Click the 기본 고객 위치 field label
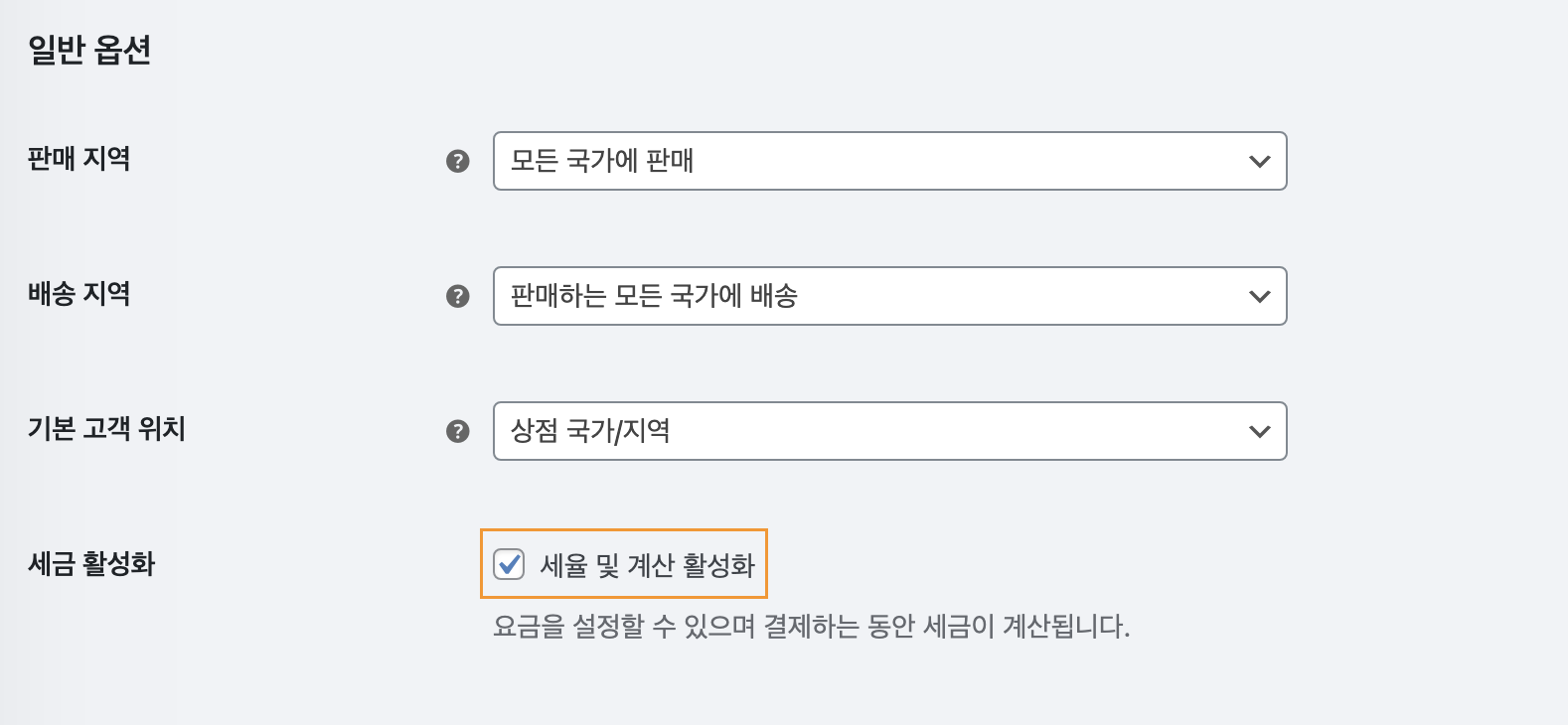The image size is (1568, 725). (x=106, y=429)
